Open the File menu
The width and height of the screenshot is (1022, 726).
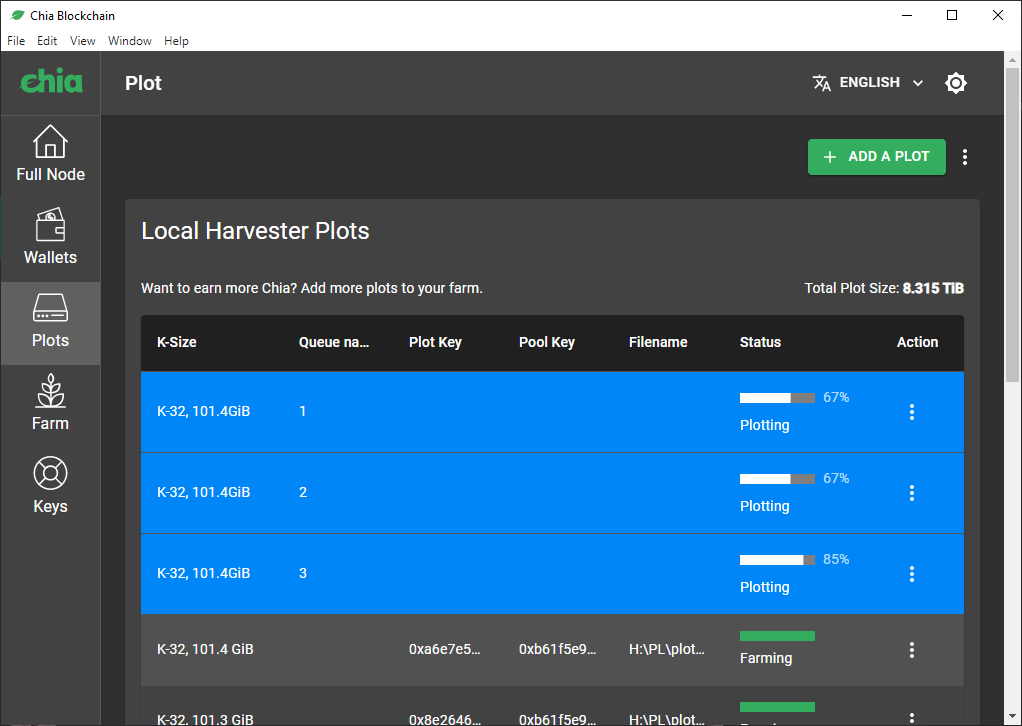click(x=16, y=40)
